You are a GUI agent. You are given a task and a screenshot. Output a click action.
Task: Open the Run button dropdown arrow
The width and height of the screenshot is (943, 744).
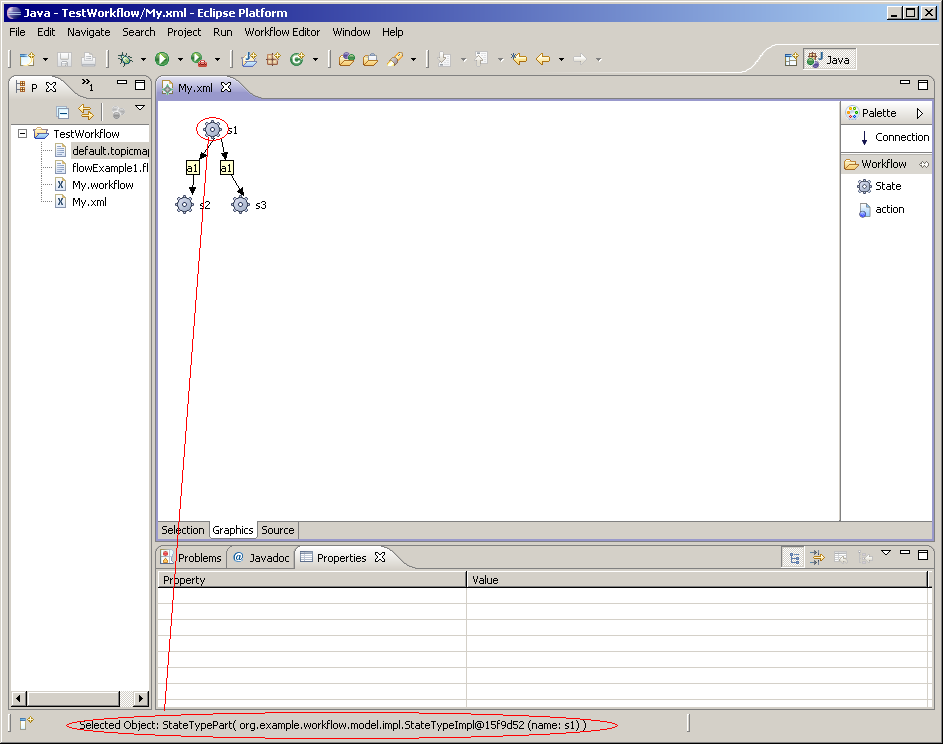tap(180, 60)
